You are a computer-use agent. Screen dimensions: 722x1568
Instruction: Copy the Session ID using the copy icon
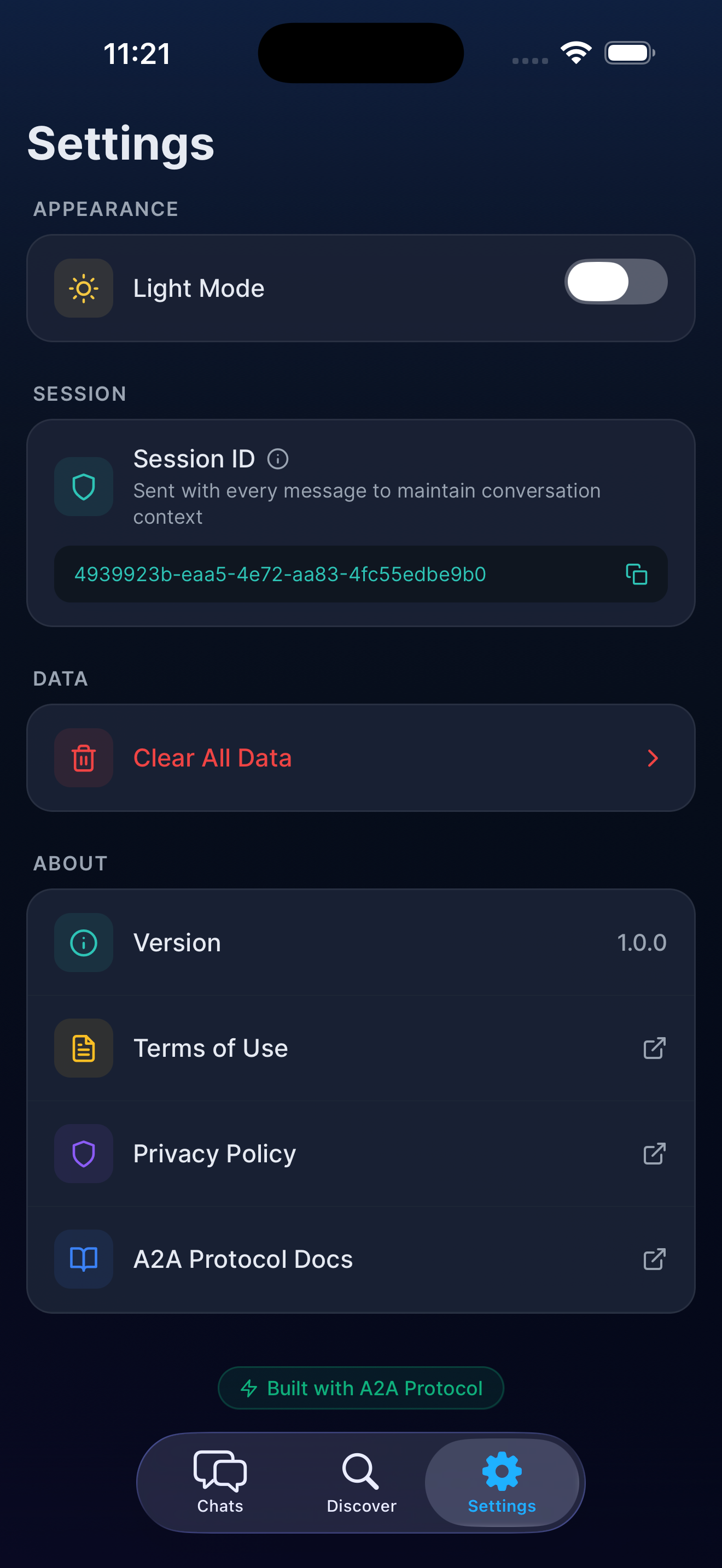point(636,574)
